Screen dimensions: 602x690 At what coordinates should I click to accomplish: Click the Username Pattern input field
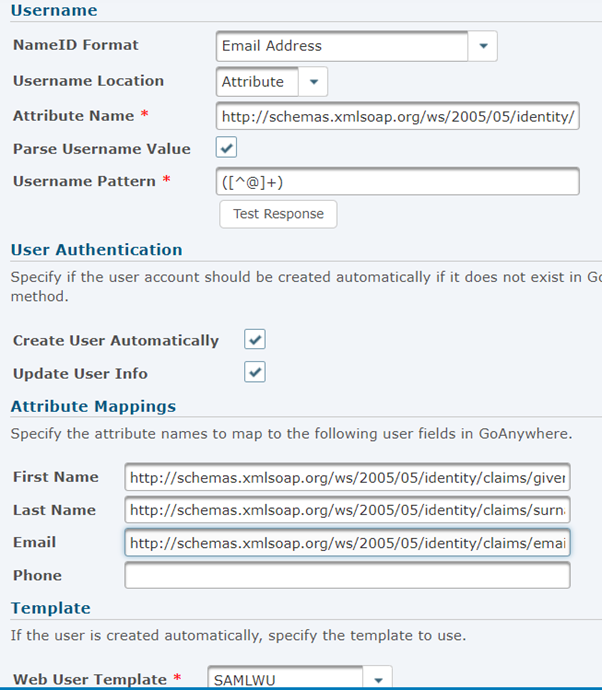398,181
